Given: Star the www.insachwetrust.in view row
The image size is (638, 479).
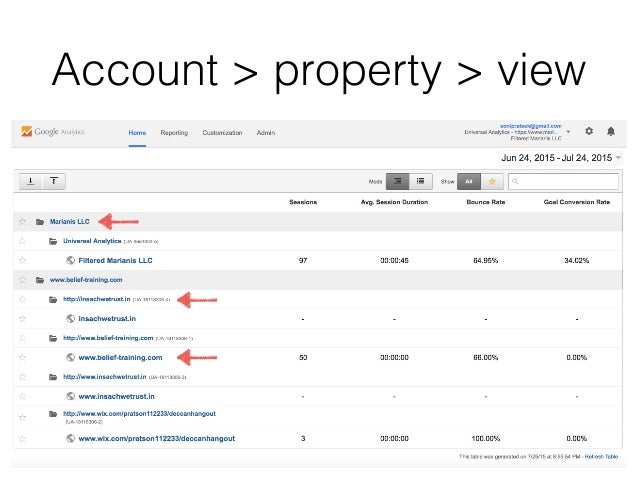Looking at the screenshot, I should pyautogui.click(x=22, y=396).
